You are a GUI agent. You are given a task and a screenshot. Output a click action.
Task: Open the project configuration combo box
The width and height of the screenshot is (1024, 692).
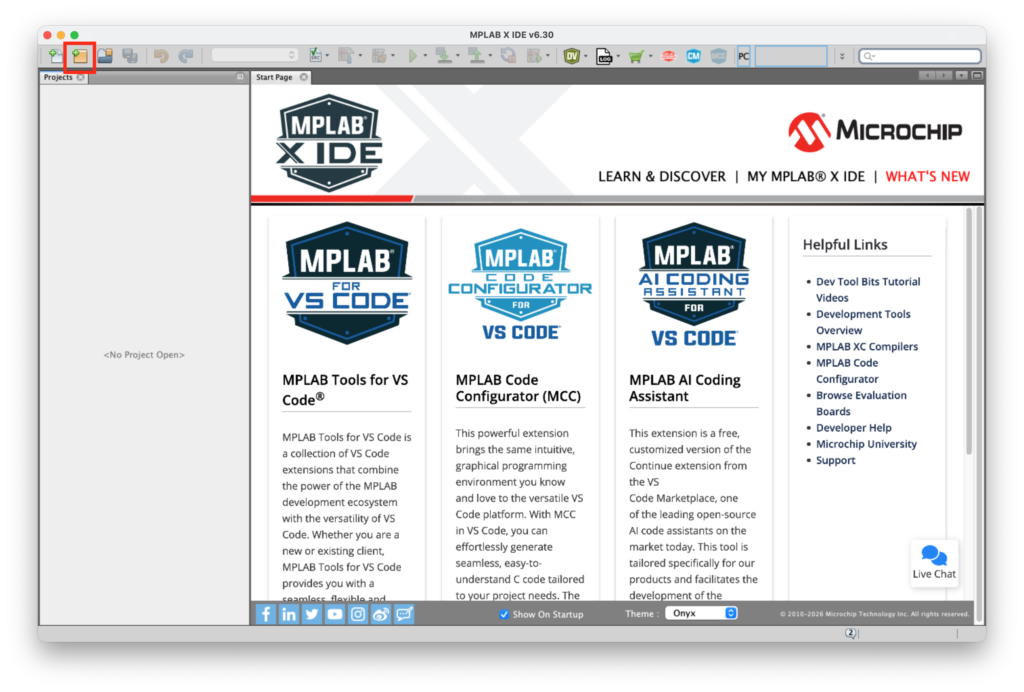tap(255, 55)
